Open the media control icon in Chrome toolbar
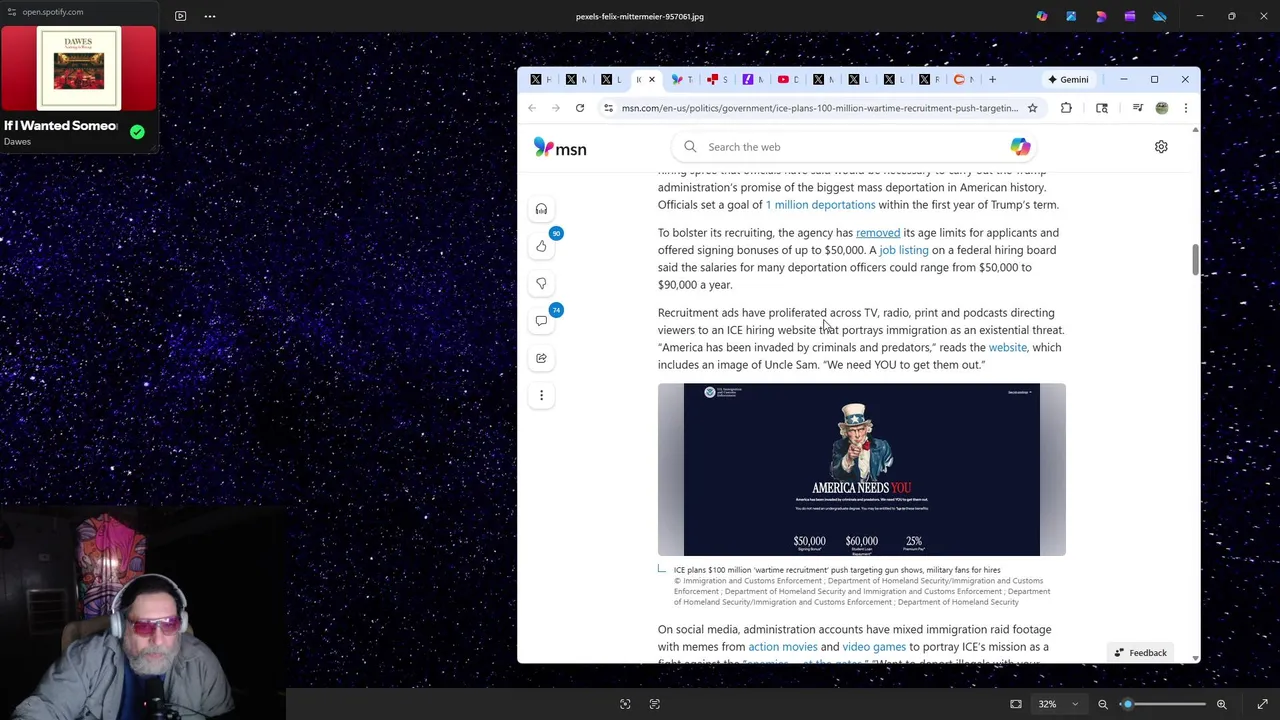This screenshot has width=1280, height=720. (1137, 108)
